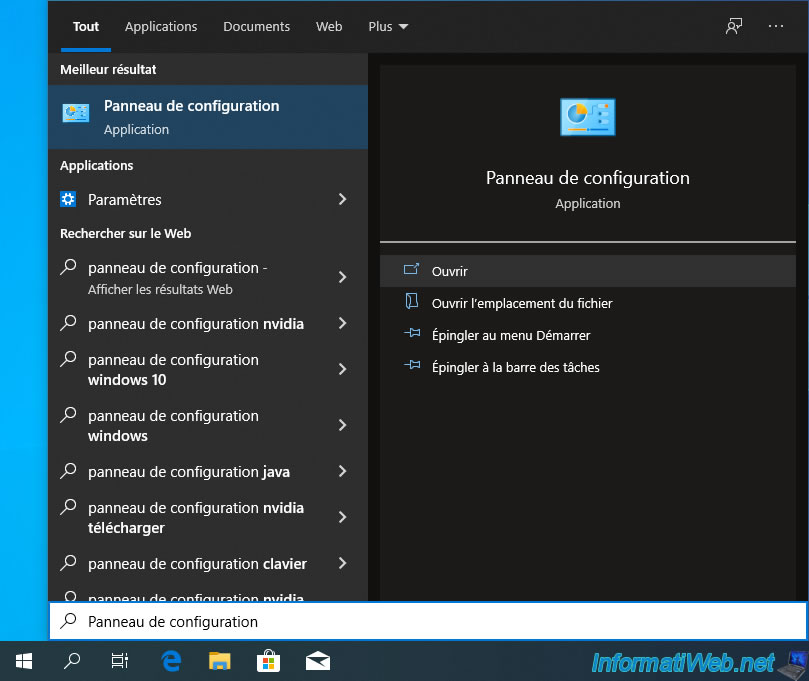Open the Paramètres application result
Image resolution: width=809 pixels, height=681 pixels.
pos(208,199)
